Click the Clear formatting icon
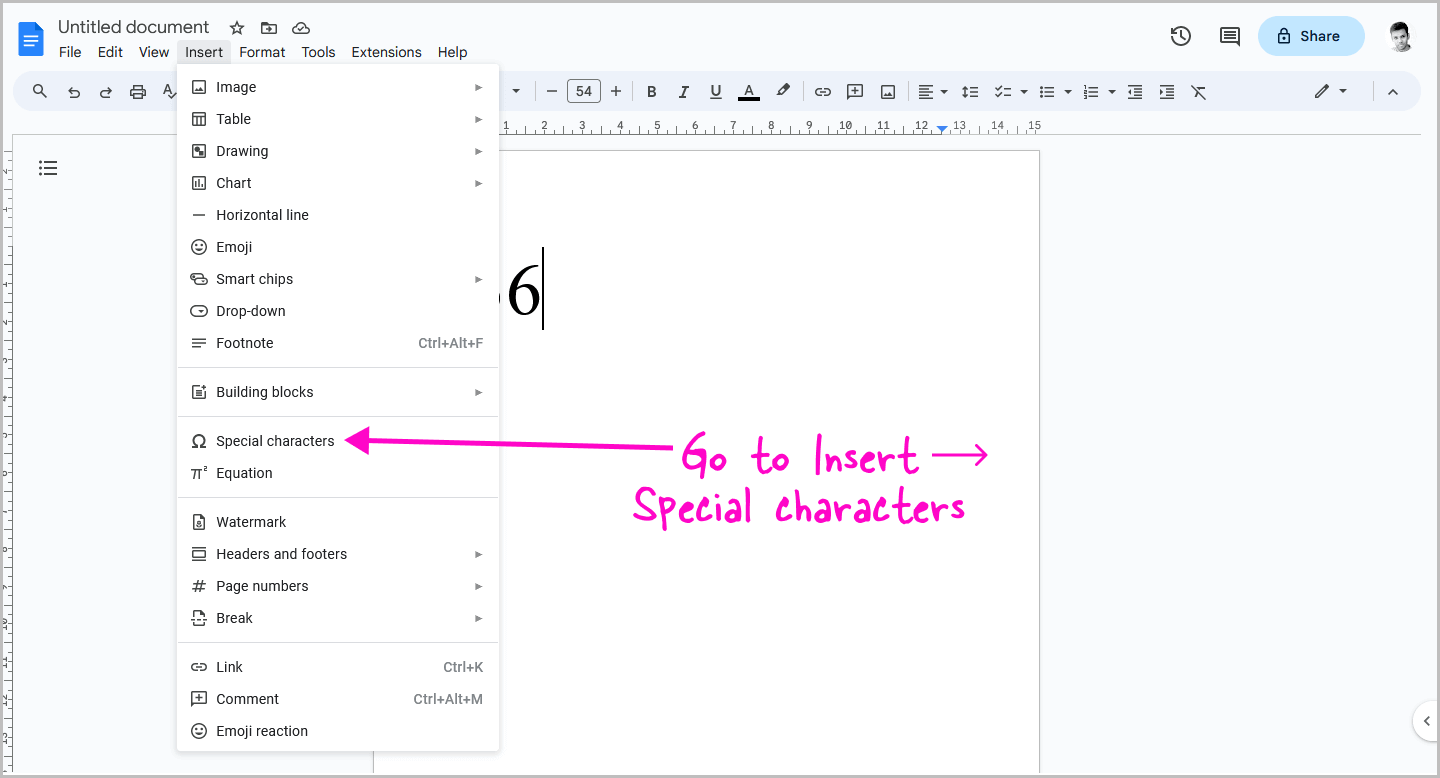 (x=1198, y=91)
